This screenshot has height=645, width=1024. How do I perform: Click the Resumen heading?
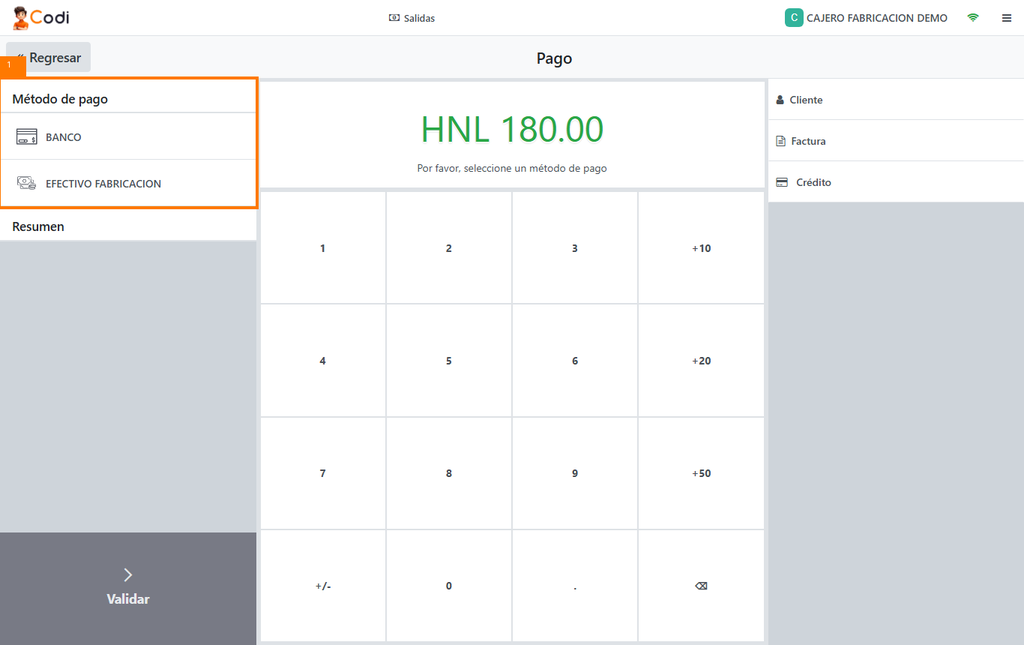(x=38, y=227)
